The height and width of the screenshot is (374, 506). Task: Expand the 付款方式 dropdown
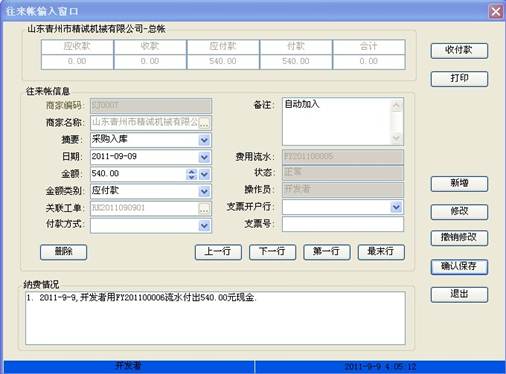[x=204, y=226]
